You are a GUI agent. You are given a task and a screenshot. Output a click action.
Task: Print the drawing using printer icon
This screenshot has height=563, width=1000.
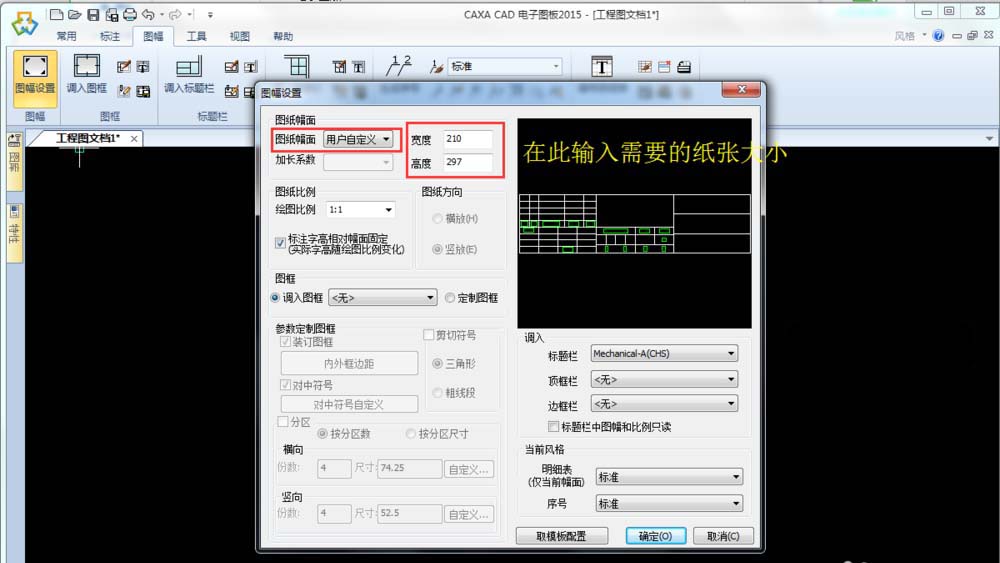[129, 14]
